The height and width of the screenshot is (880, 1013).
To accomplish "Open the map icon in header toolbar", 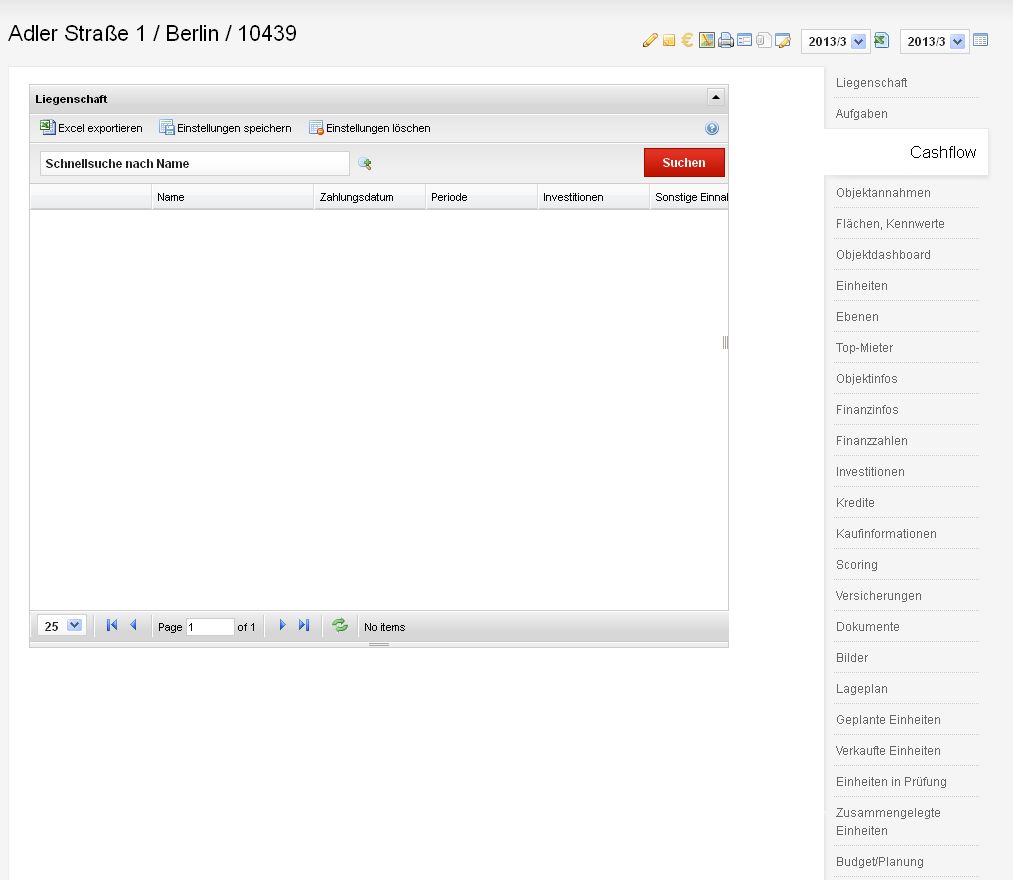I will tap(706, 41).
